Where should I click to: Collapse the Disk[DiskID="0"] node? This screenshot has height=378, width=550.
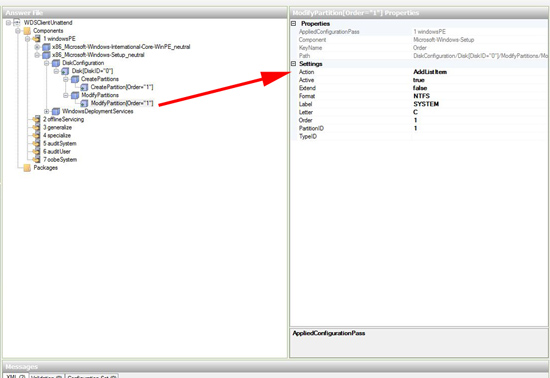56,71
